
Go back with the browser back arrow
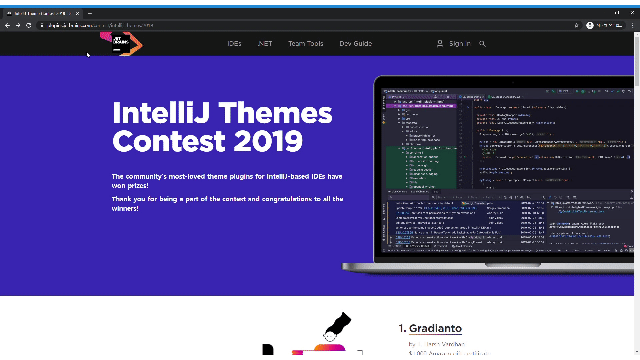pyautogui.click(x=7, y=25)
